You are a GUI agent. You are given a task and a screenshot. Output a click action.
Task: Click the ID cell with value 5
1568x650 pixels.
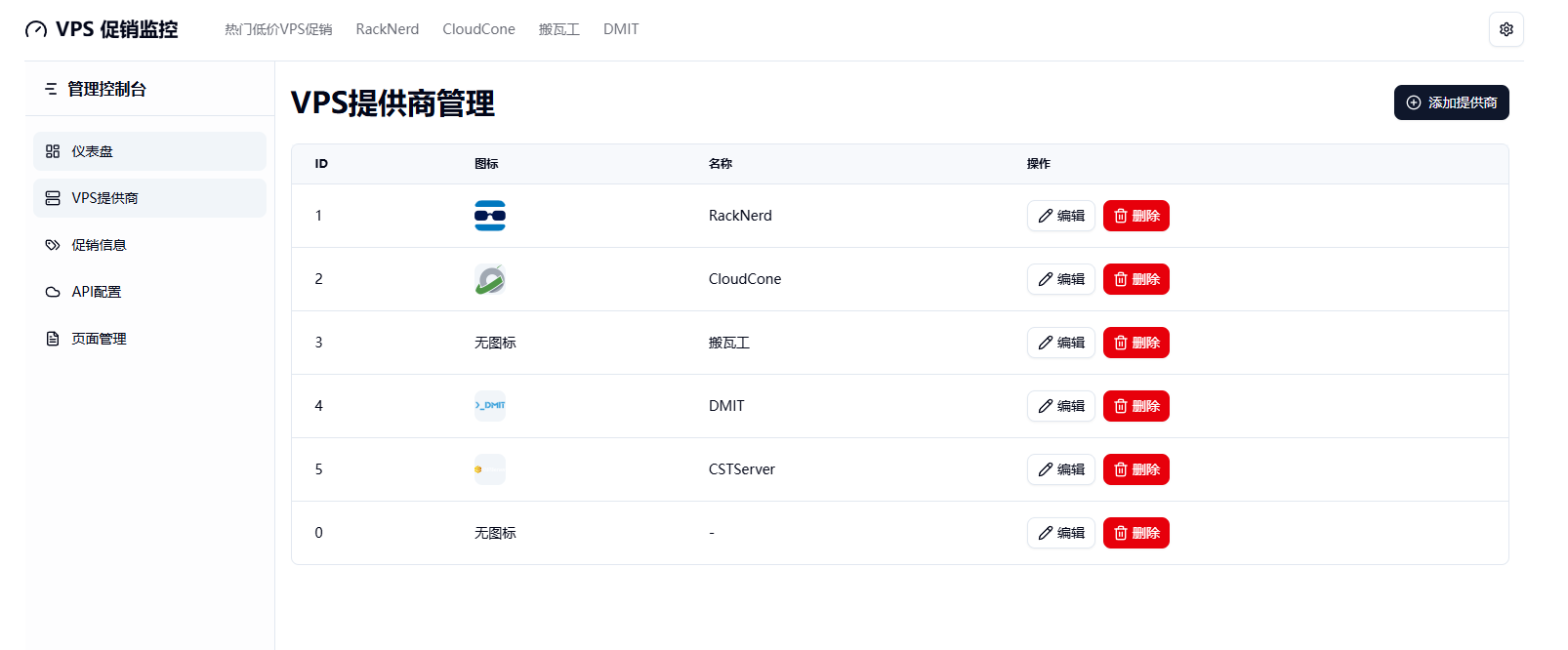318,469
